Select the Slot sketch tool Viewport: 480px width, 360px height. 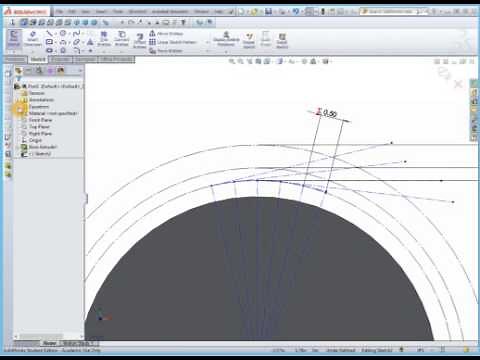click(x=49, y=50)
